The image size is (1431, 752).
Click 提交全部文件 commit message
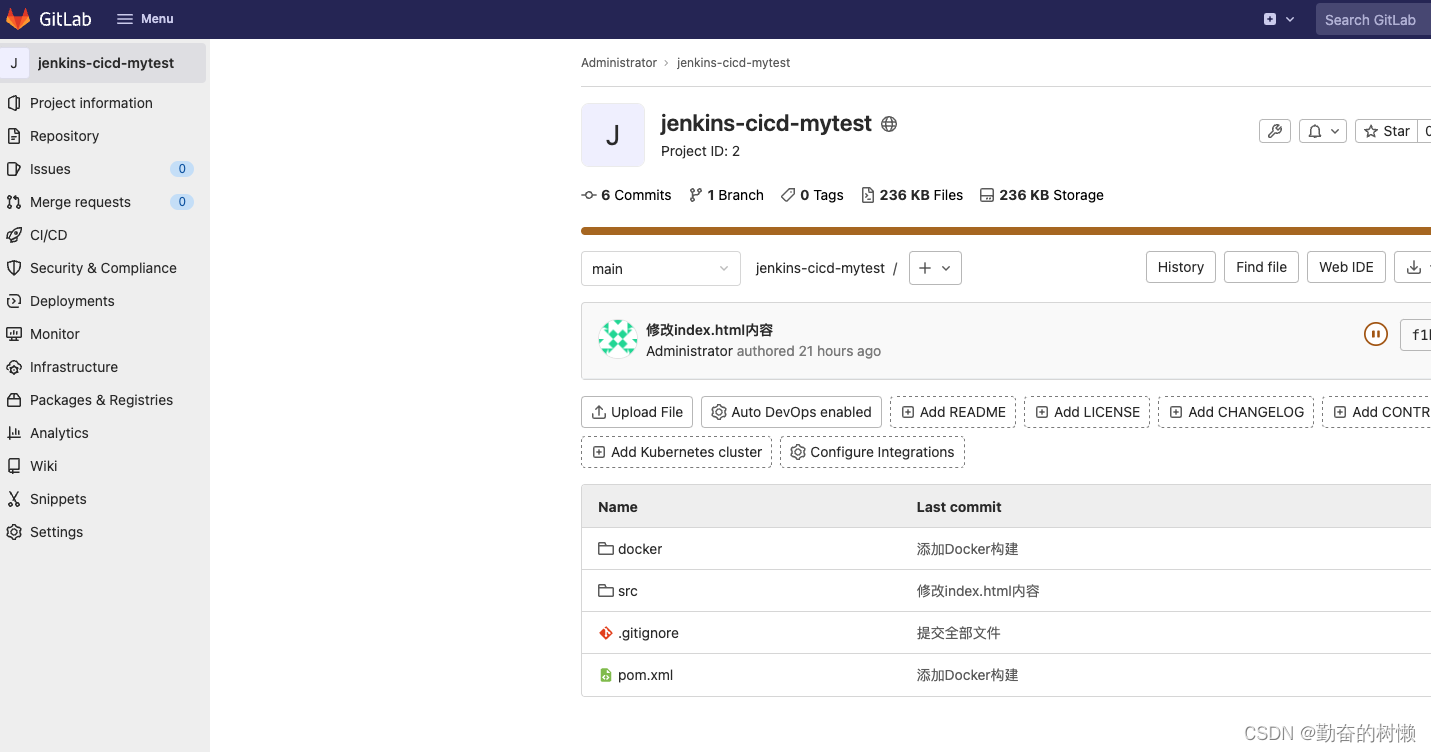point(958,633)
